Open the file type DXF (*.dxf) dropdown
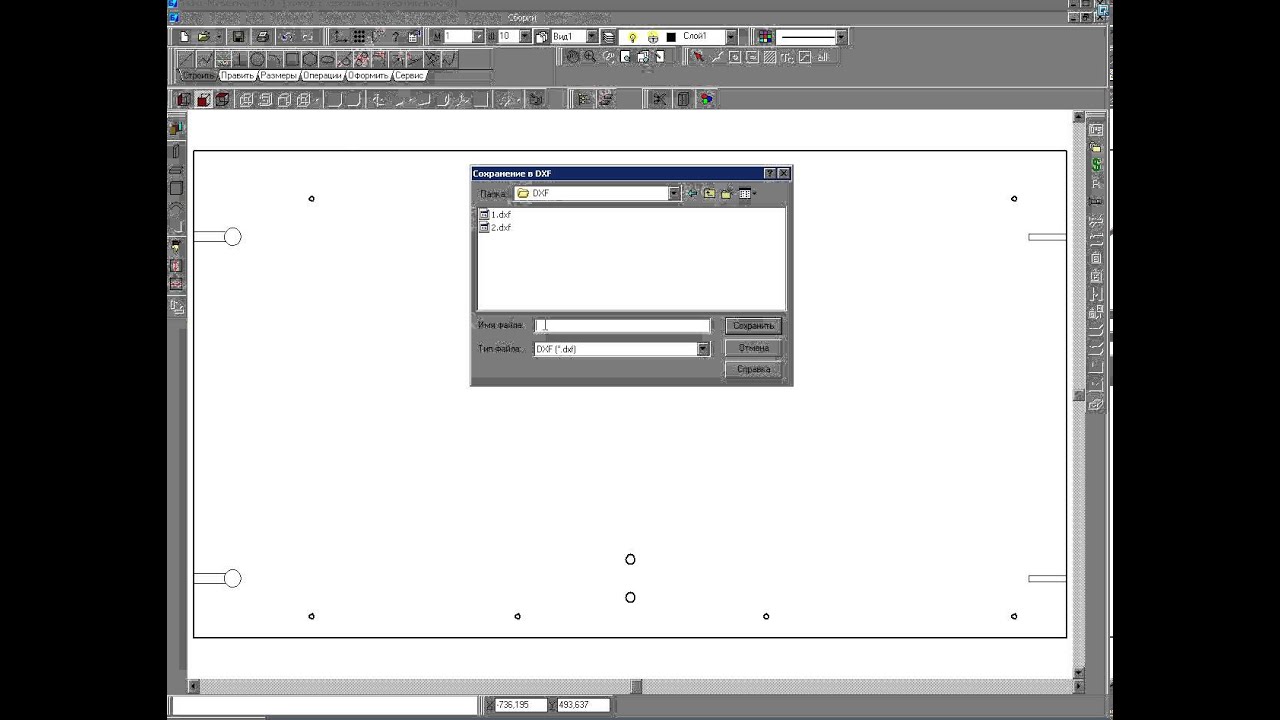The width and height of the screenshot is (1280, 720). 703,349
